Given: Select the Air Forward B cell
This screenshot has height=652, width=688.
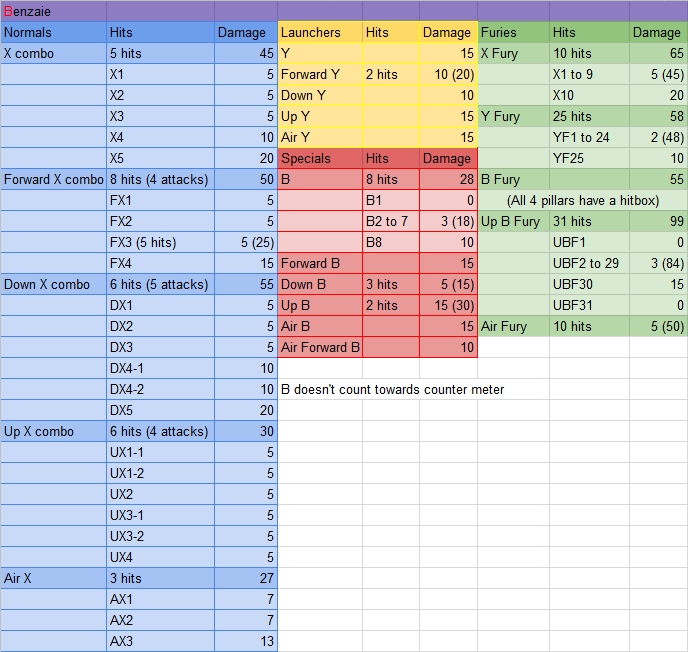Looking at the screenshot, I should coord(320,347).
